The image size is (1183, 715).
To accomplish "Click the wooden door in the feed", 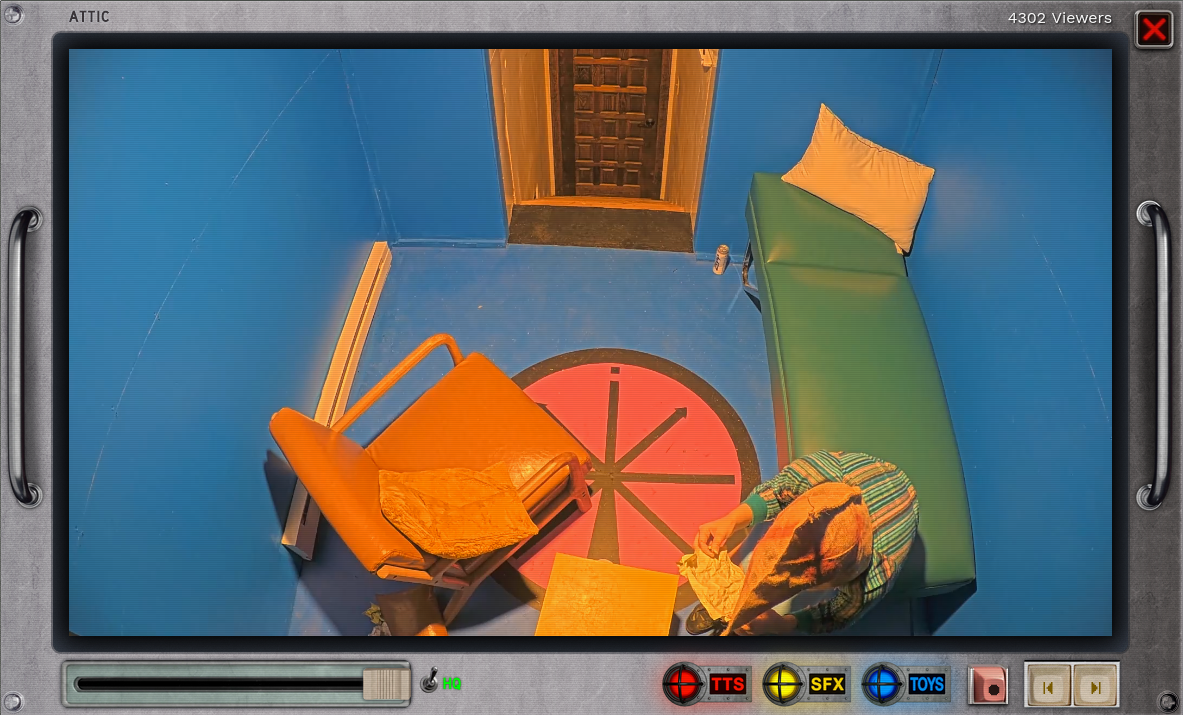I will 611,123.
